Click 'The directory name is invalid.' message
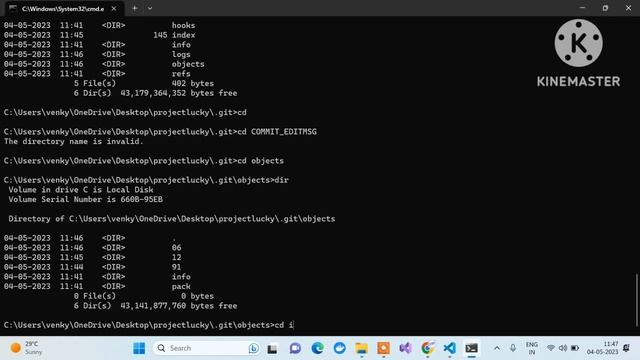This screenshot has width=640, height=360. tap(74, 142)
